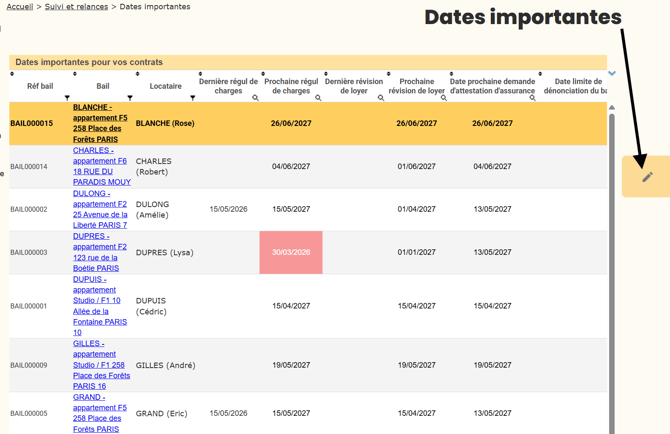Sort by Réf bail using sort arrows

12,74
